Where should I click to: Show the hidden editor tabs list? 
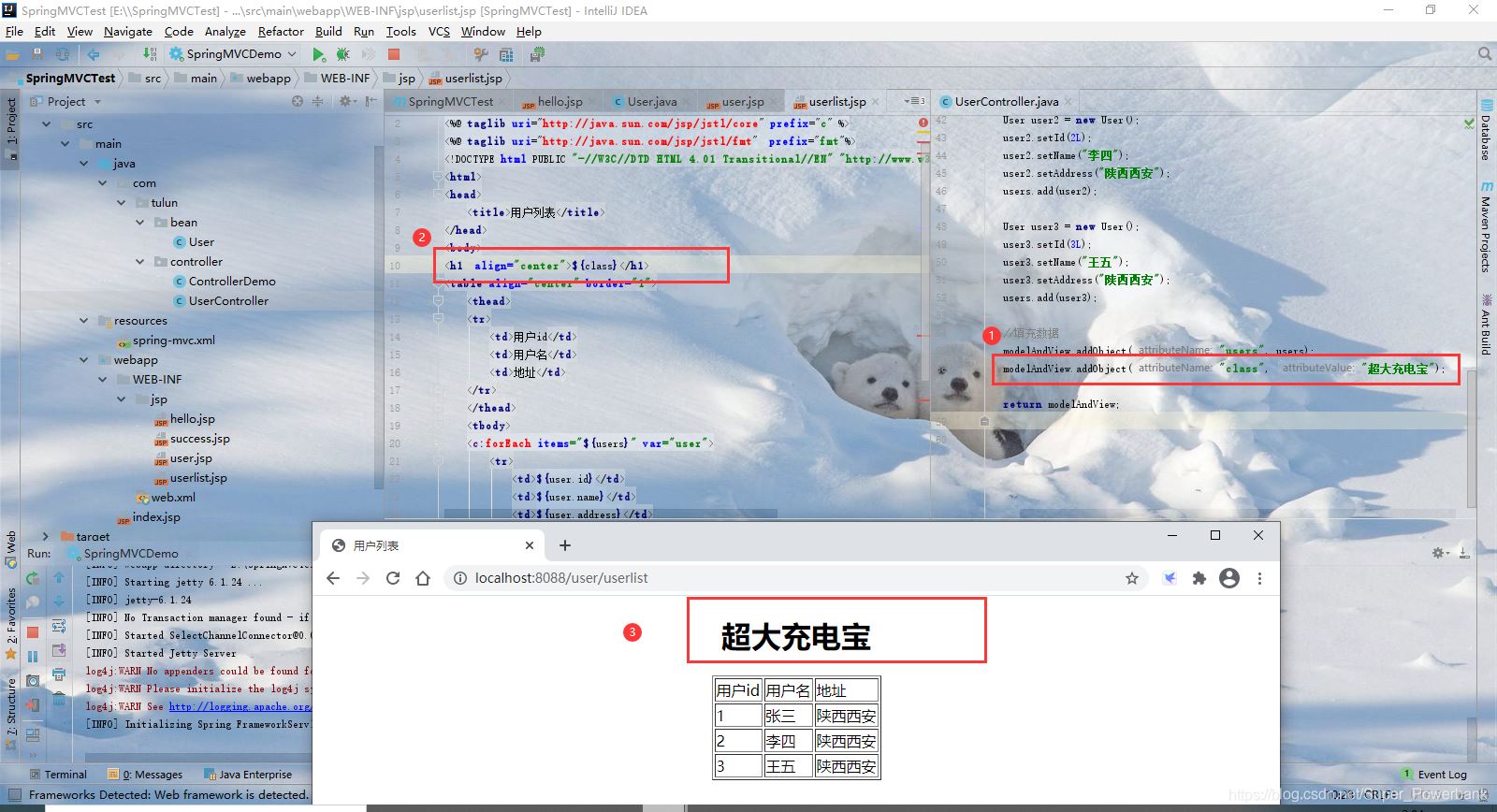pyautogui.click(x=913, y=101)
